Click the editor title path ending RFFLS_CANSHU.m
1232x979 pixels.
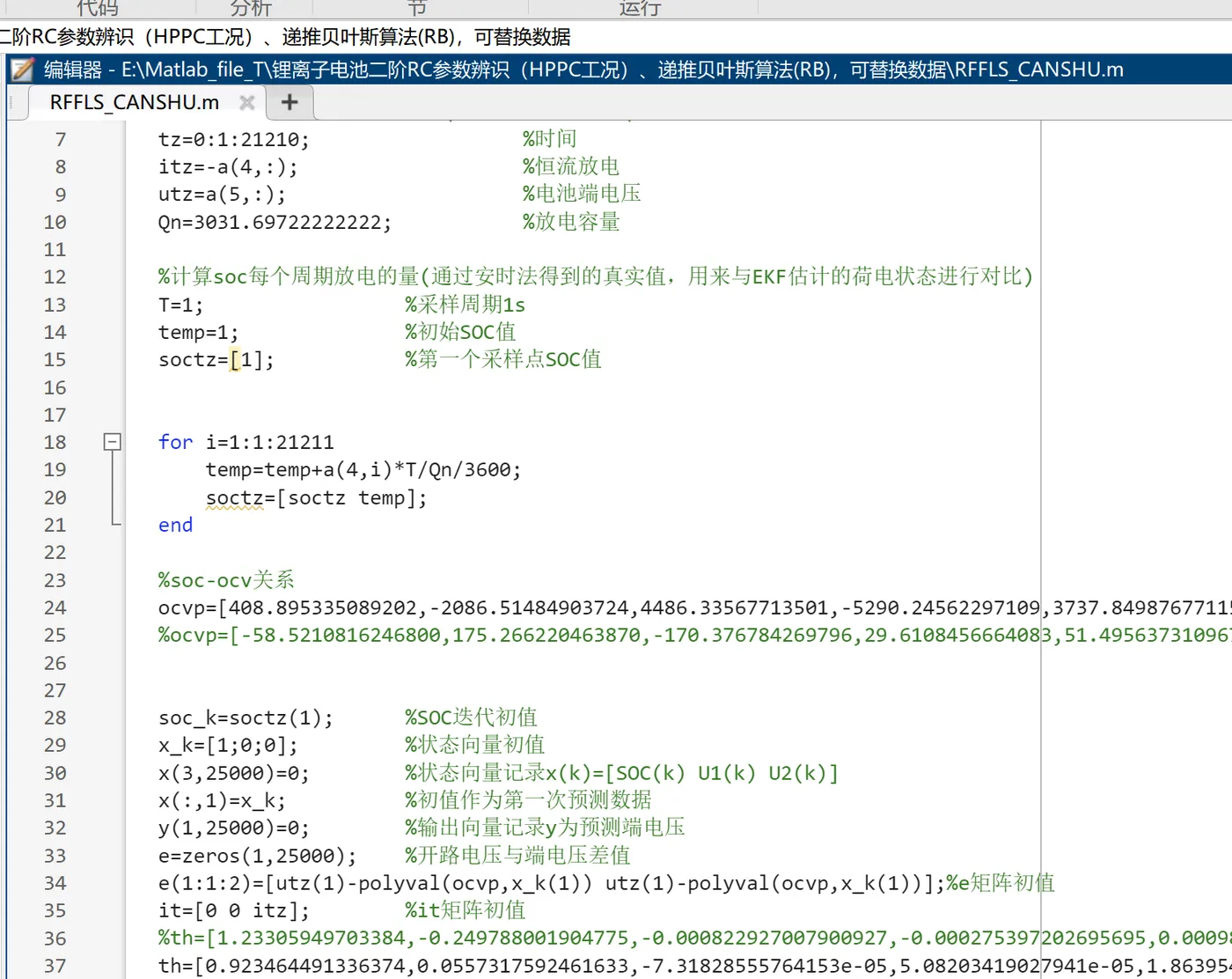coord(583,70)
